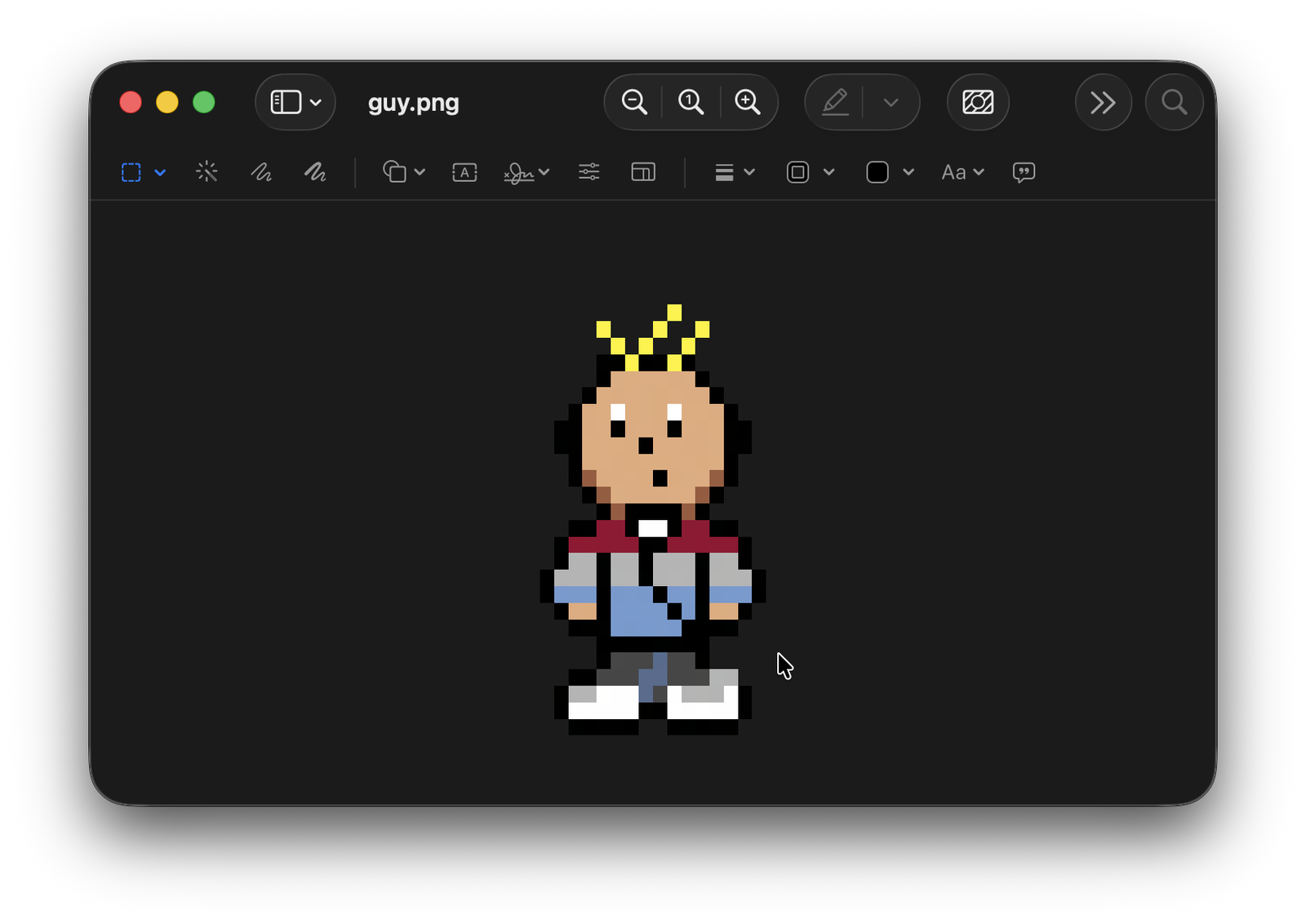Open the line style dropdown chevron
Screen dimensions: 1306x924
pyautogui.click(x=749, y=172)
